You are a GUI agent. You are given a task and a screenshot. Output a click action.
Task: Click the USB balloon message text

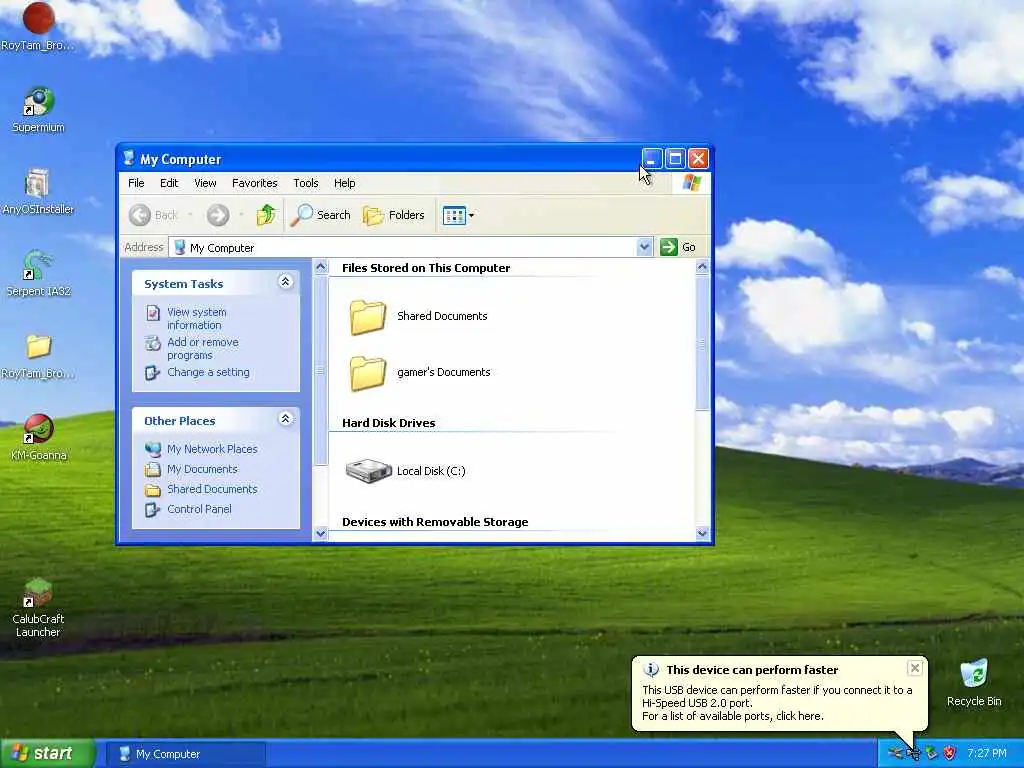pos(777,703)
